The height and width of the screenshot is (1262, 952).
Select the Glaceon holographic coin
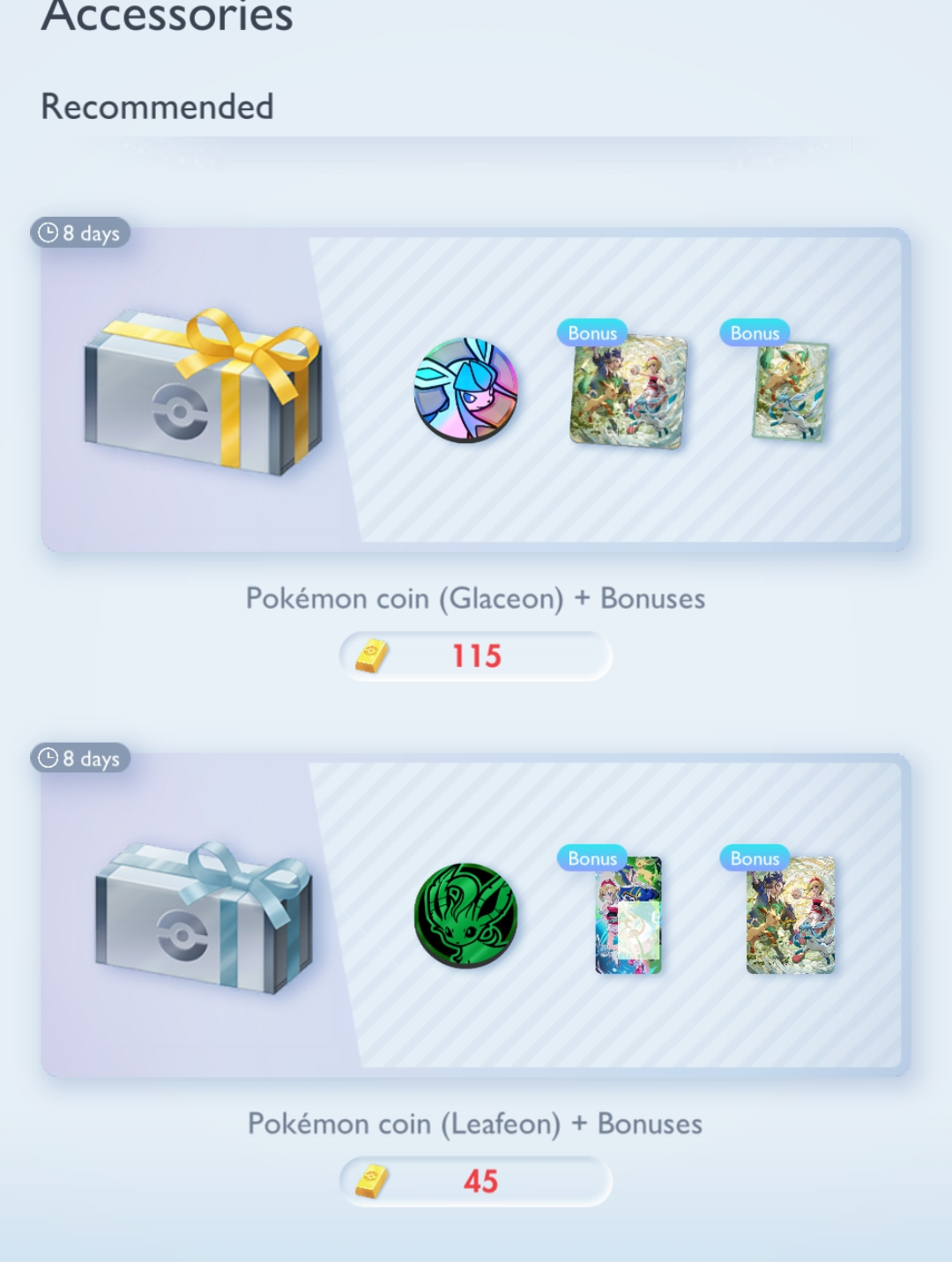point(465,390)
